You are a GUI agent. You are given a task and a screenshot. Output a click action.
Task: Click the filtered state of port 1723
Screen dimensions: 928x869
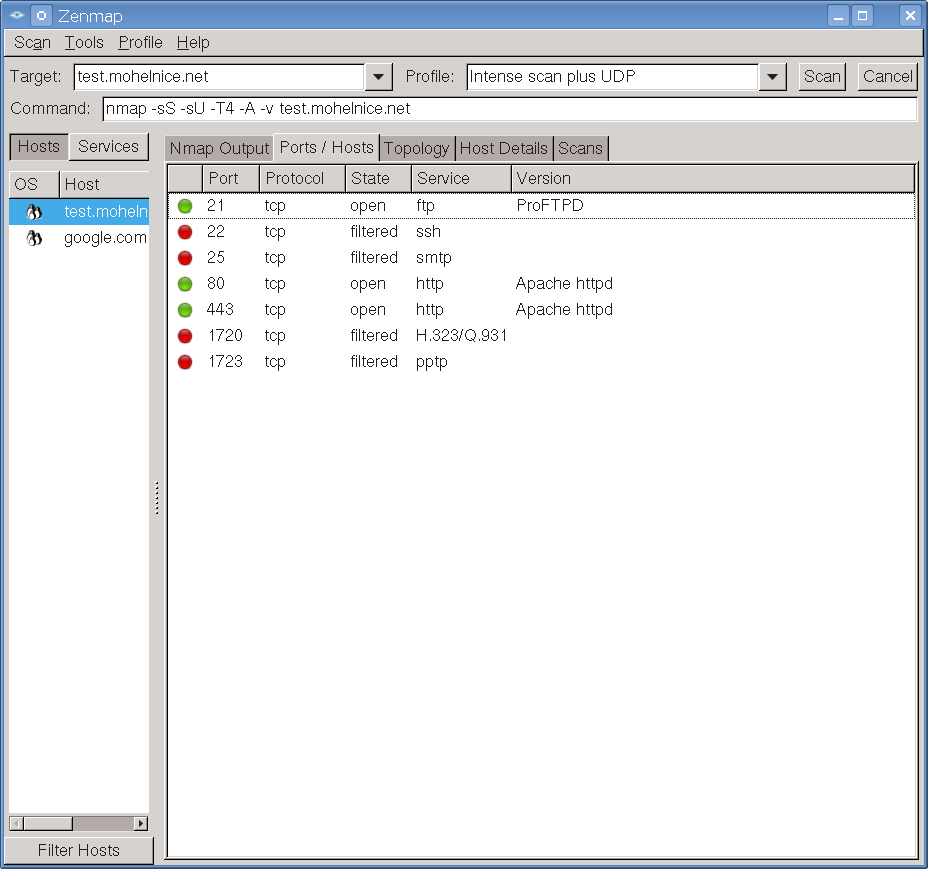374,362
